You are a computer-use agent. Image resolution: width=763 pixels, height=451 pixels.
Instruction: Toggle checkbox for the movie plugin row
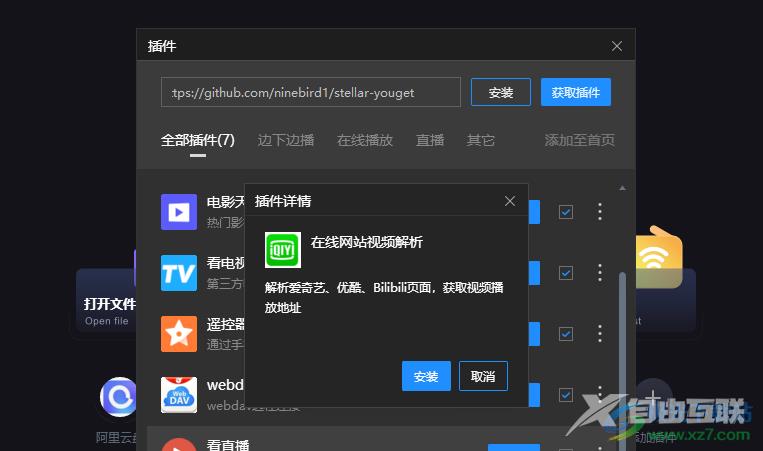click(x=565, y=212)
